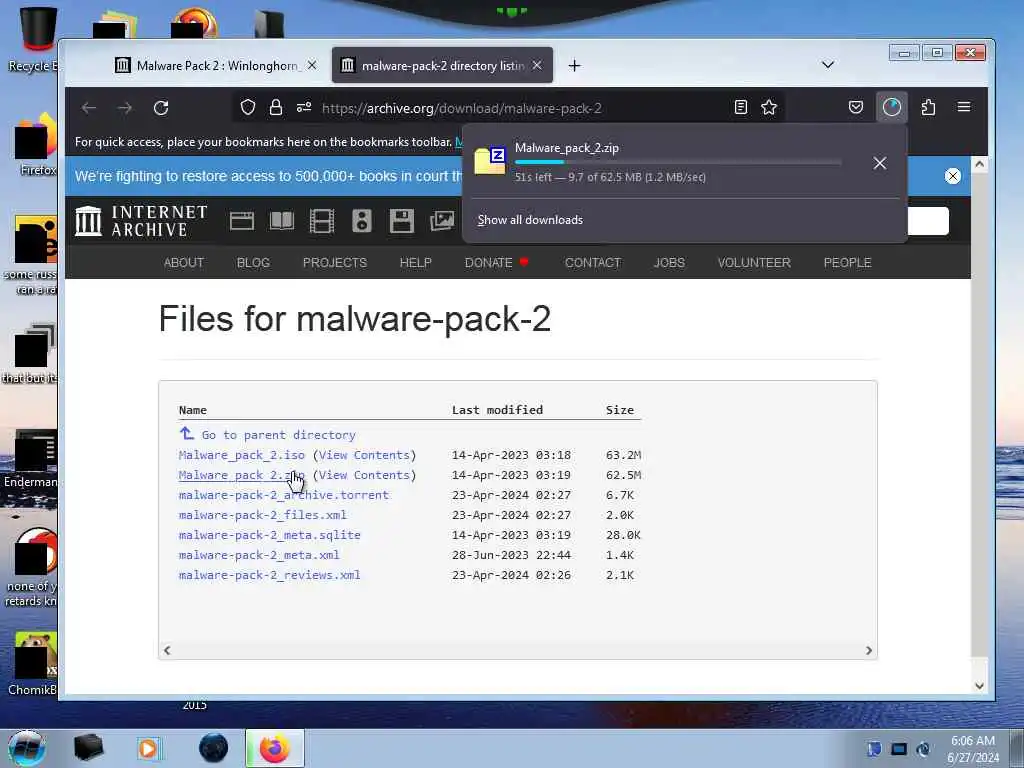The height and width of the screenshot is (768, 1024).
Task: Click the globe icon in the taskbar
Action: [x=214, y=748]
